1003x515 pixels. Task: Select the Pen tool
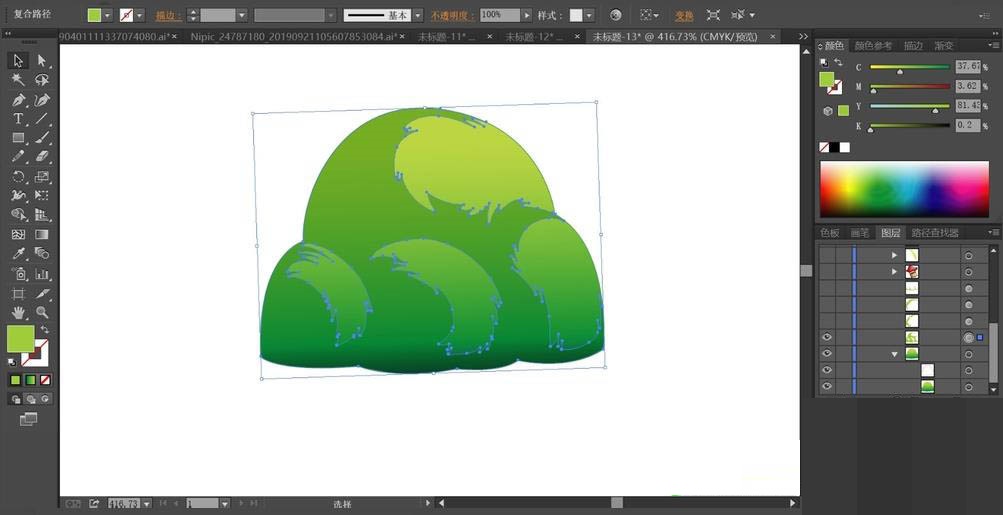coord(18,100)
